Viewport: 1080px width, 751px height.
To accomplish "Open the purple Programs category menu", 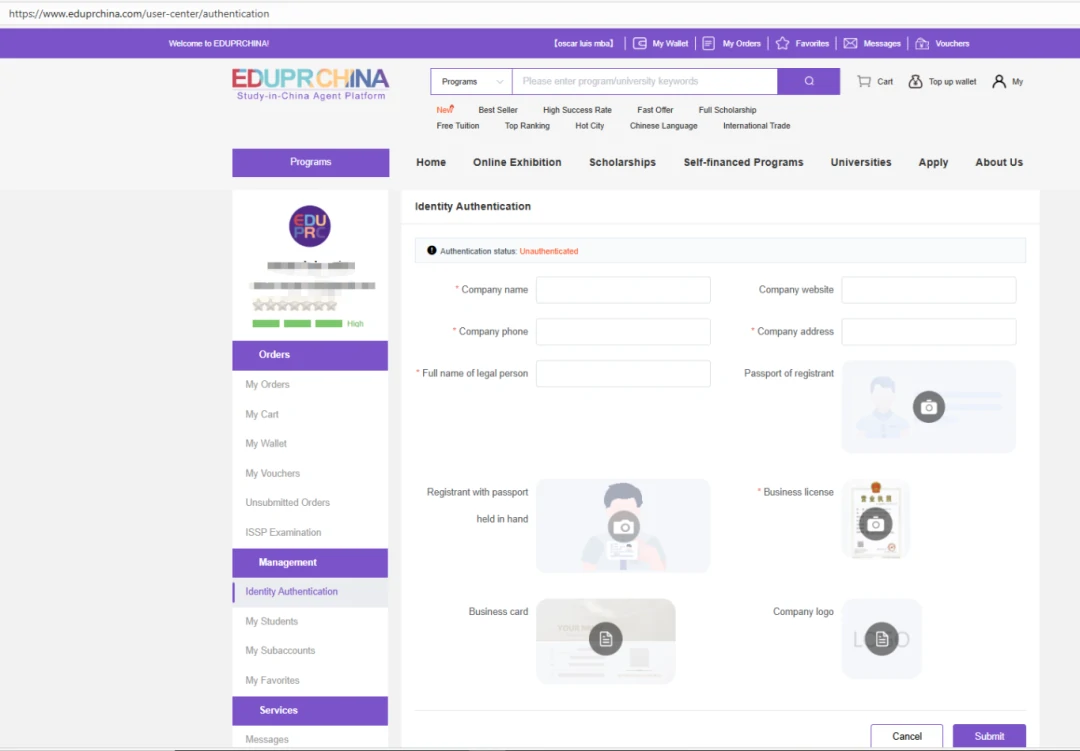I will pos(310,162).
